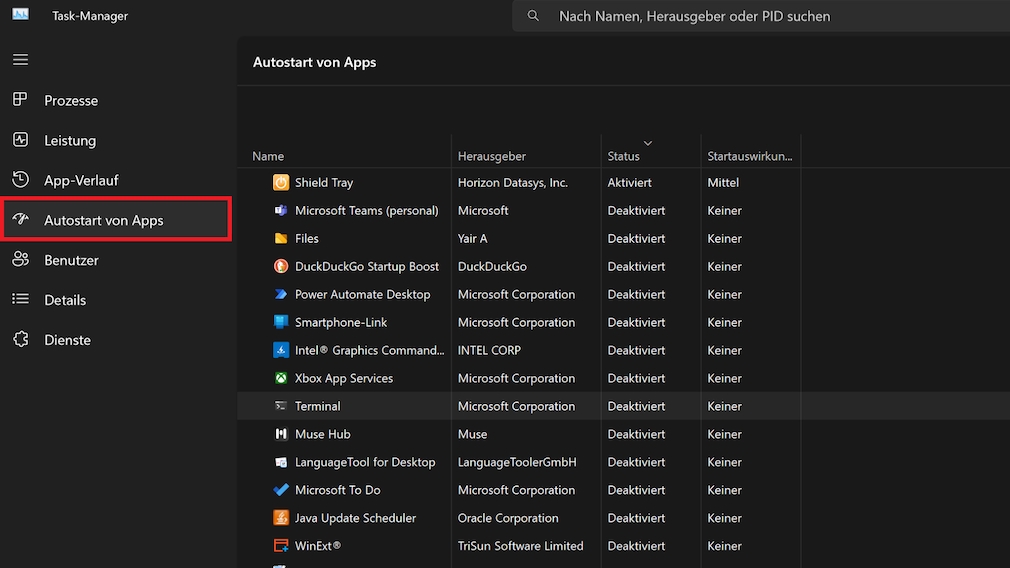Select the Microsoft To Do row name

point(338,489)
